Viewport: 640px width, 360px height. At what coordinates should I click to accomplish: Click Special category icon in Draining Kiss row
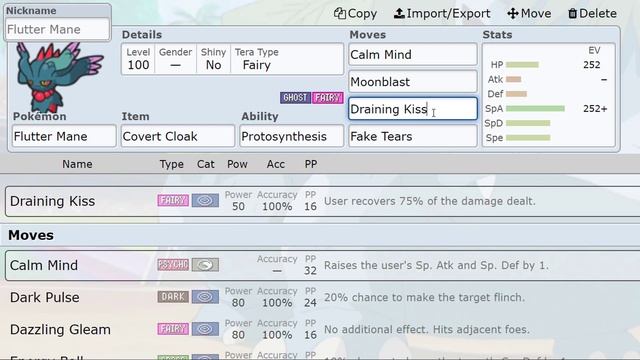point(205,200)
